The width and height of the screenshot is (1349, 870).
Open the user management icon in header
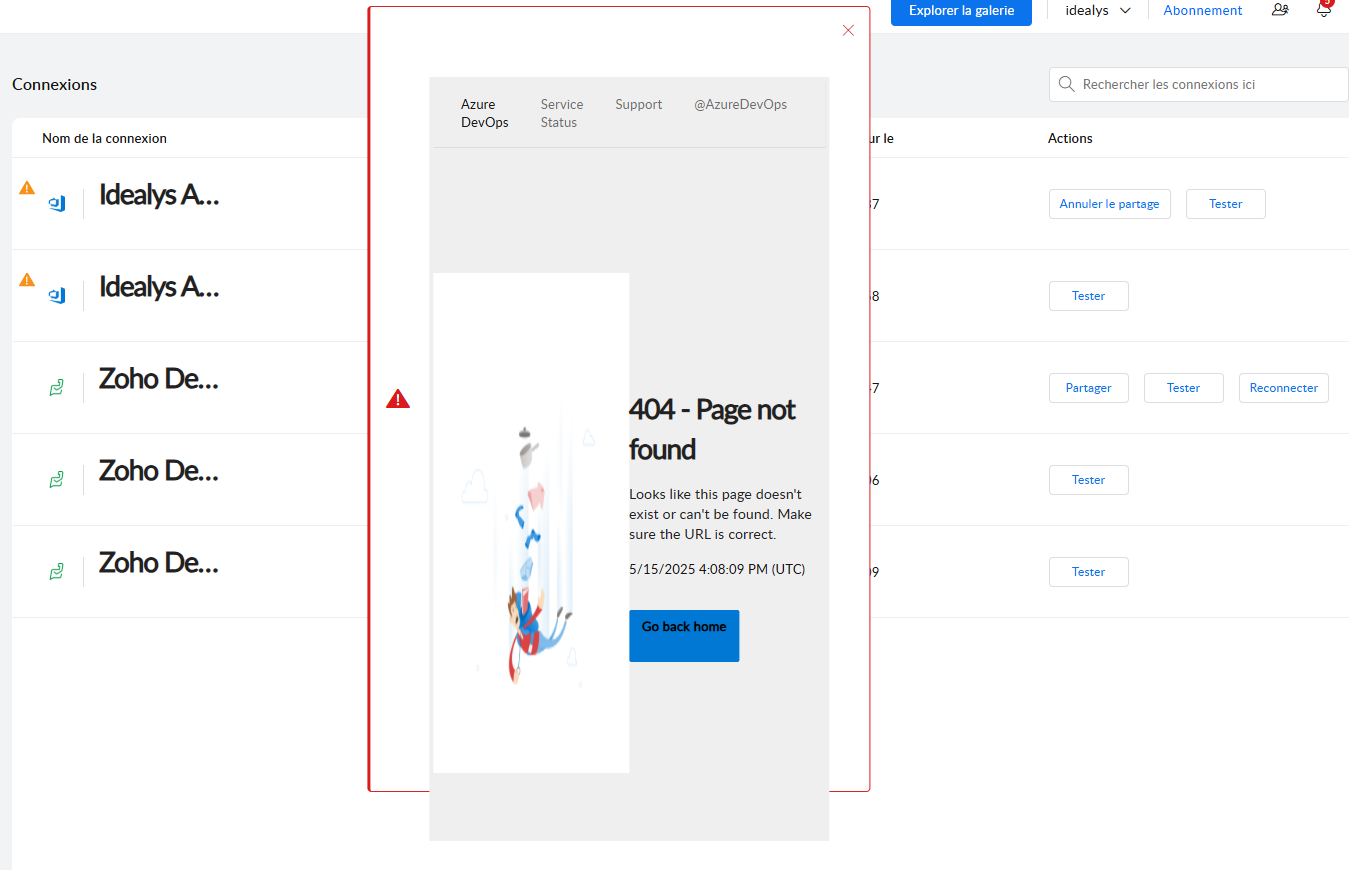coord(1280,10)
